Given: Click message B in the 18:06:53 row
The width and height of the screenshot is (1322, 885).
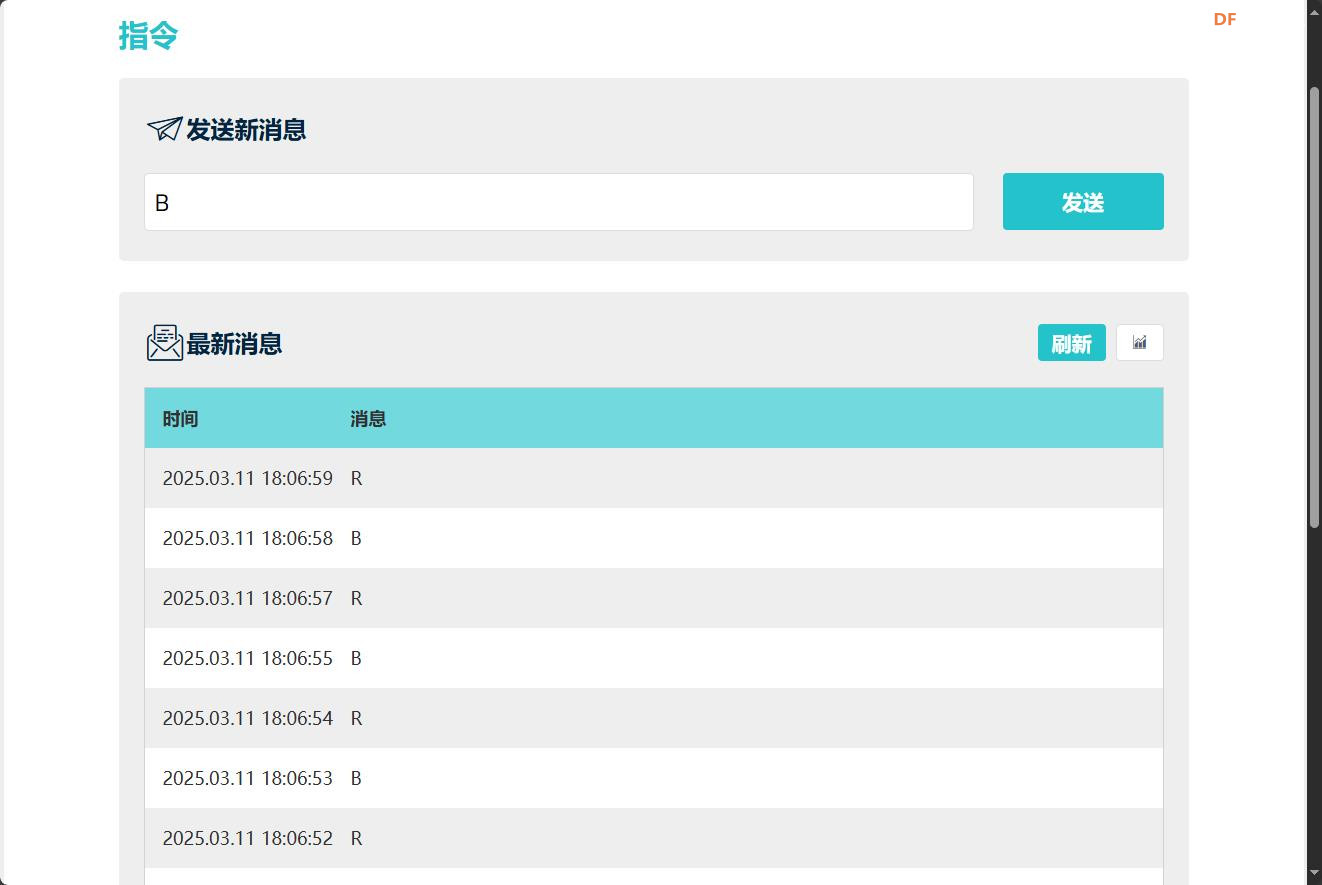Looking at the screenshot, I should 356,778.
